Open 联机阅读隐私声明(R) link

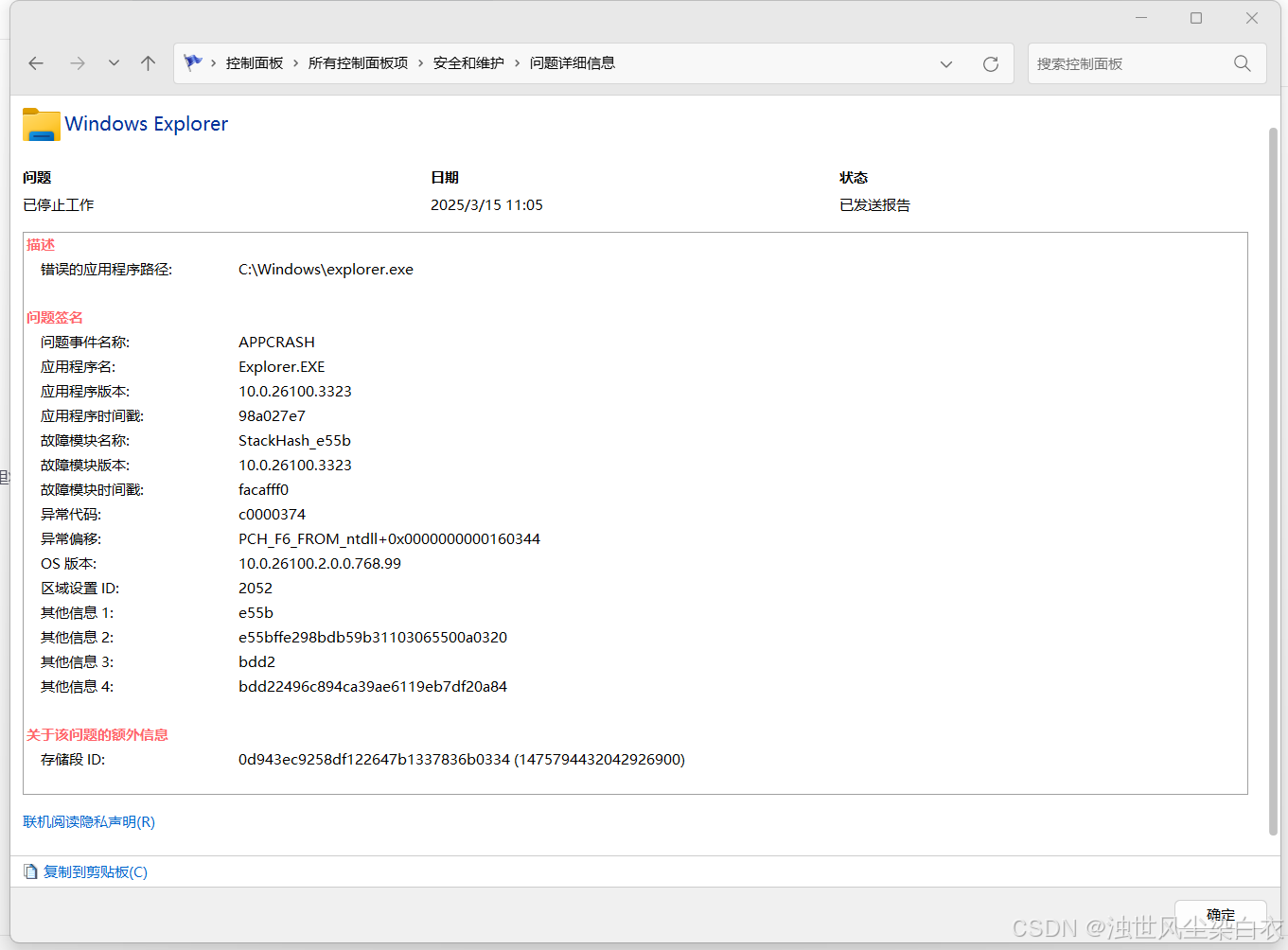[89, 822]
